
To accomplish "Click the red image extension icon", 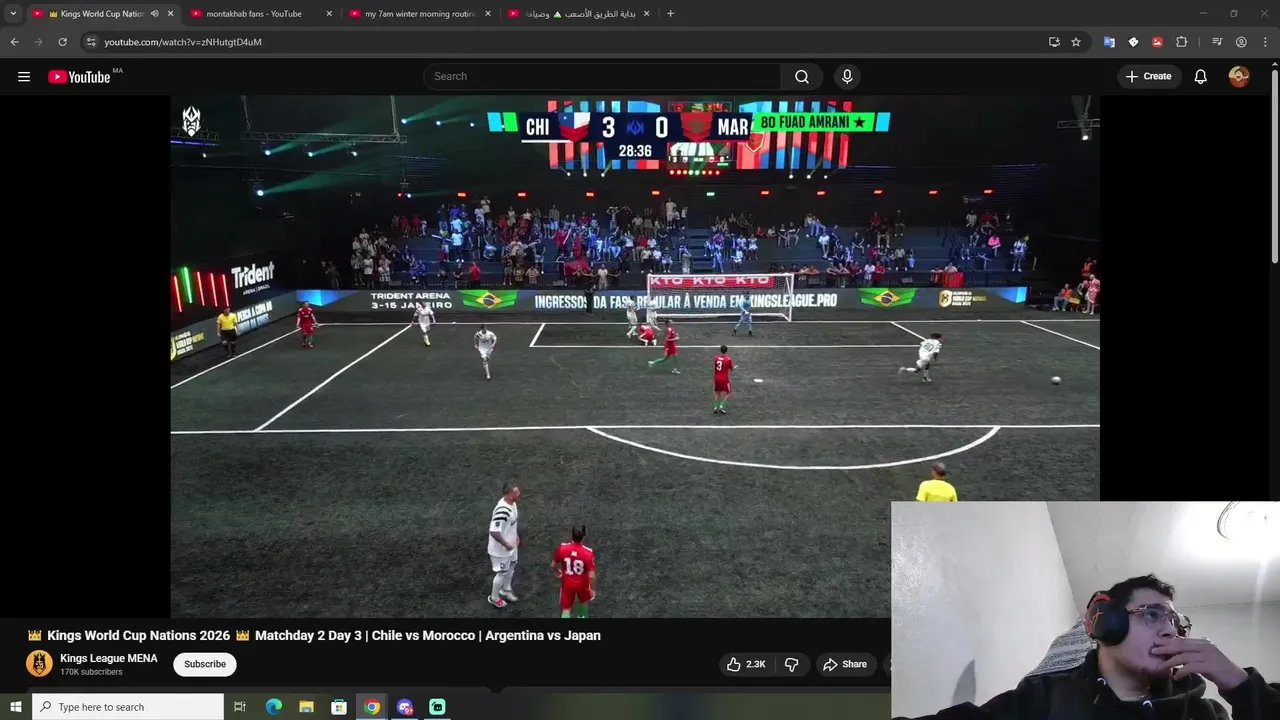I will [x=1157, y=42].
